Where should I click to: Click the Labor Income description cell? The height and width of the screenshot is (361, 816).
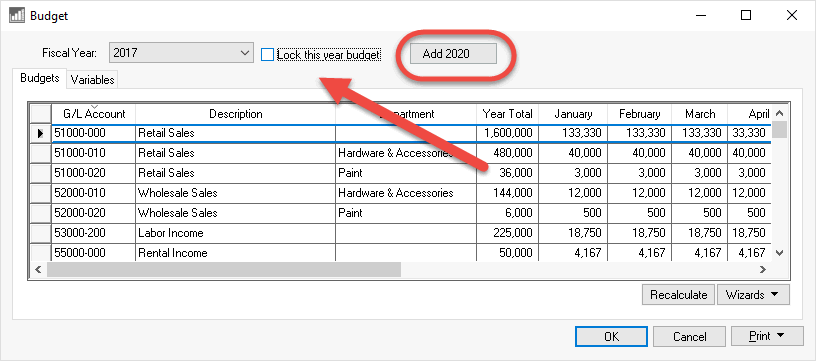tap(236, 233)
